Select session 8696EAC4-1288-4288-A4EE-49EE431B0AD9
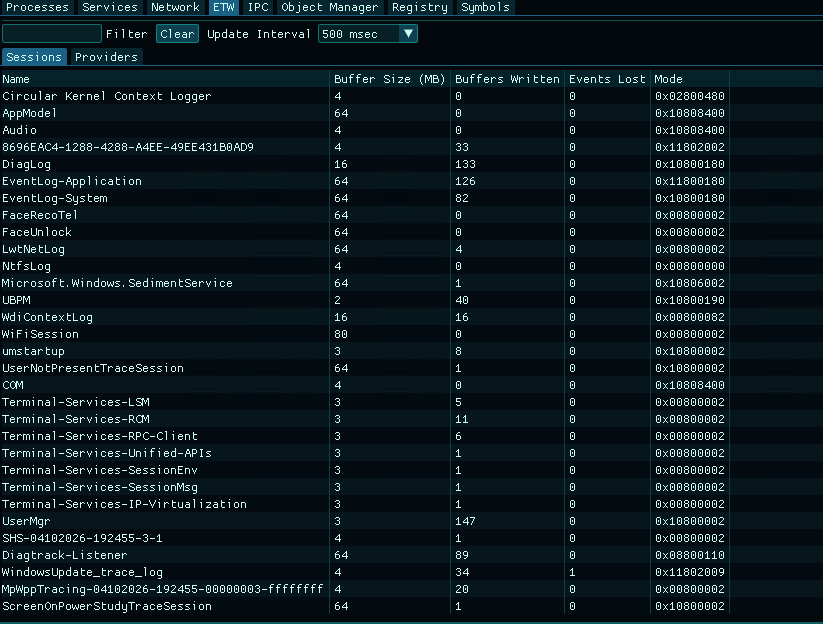Screen dimensions: 823x624 365,147
